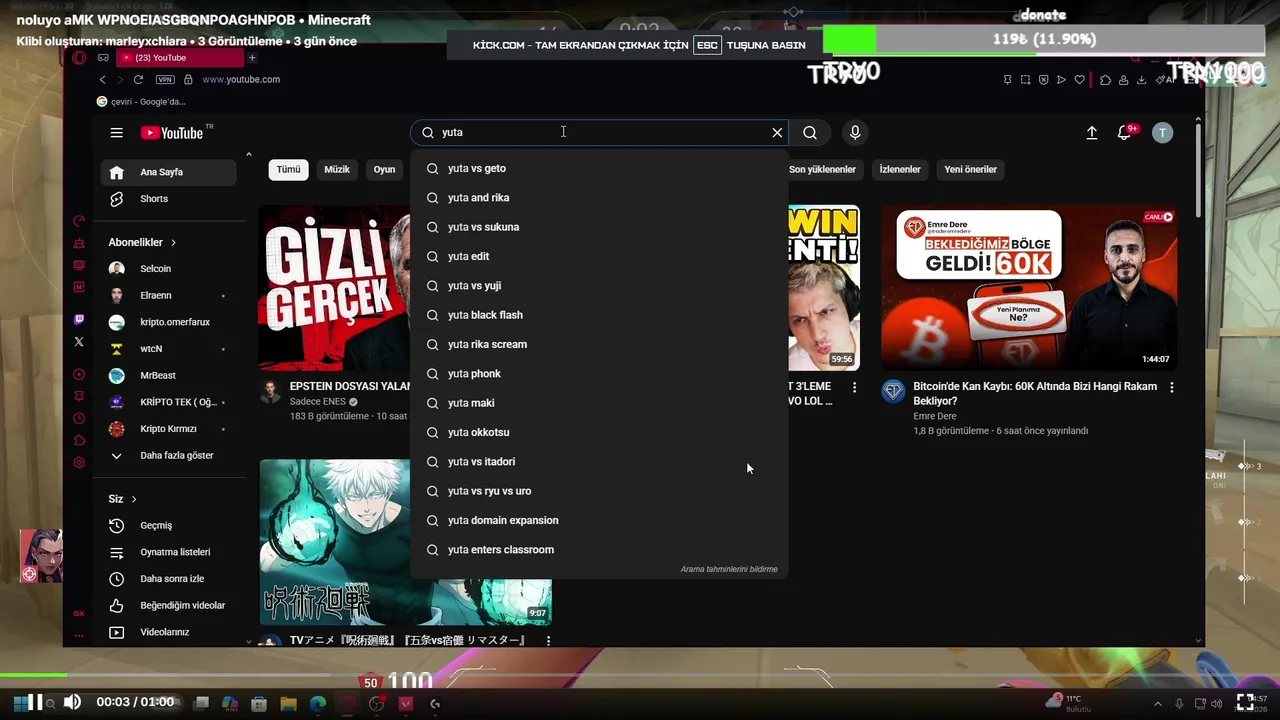The width and height of the screenshot is (1280, 720).
Task: Select the Yeni öneriler chip
Action: (x=970, y=170)
